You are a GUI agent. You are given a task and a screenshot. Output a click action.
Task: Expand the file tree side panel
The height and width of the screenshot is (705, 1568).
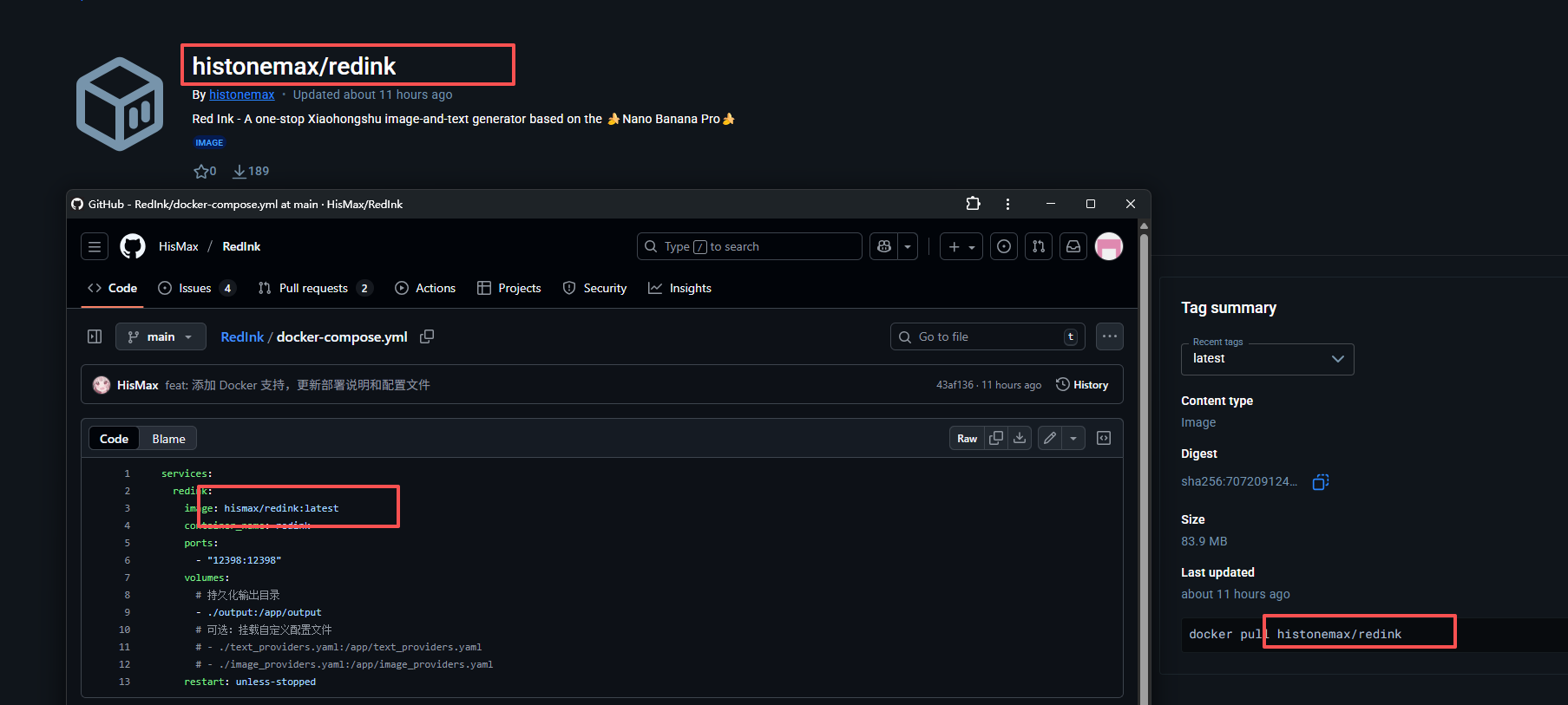click(x=95, y=336)
